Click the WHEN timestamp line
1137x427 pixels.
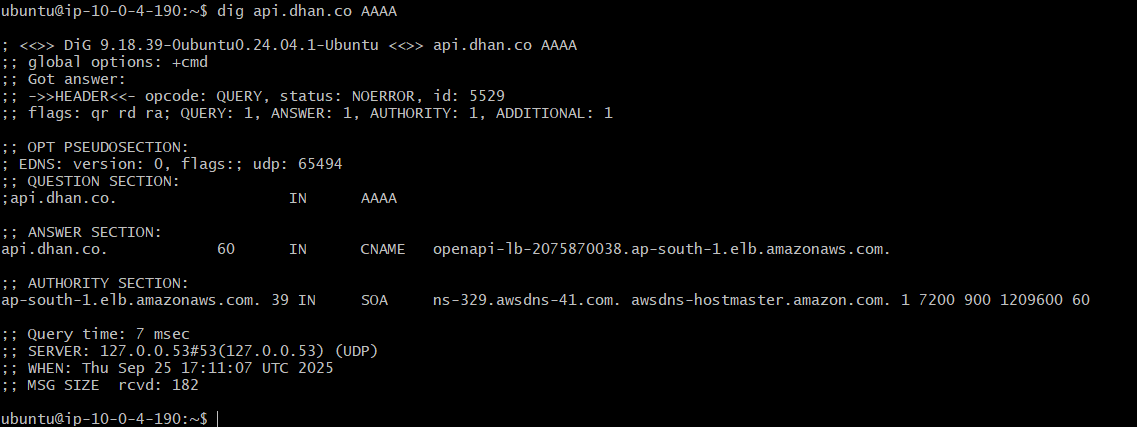[168, 368]
